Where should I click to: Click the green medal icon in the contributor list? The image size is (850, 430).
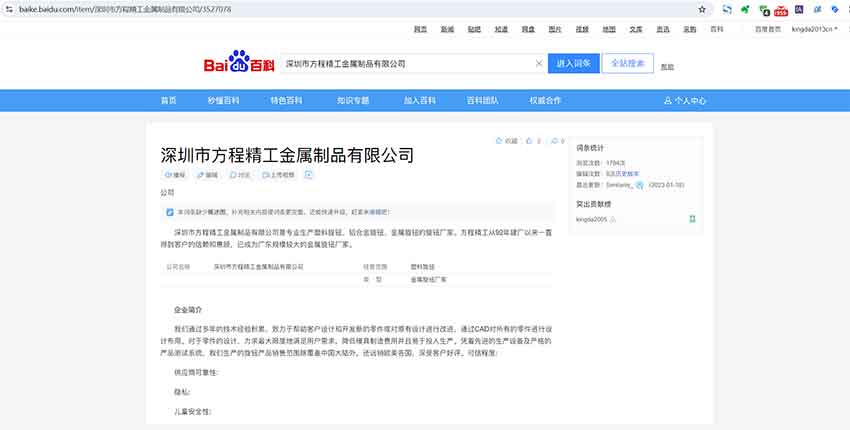point(692,219)
